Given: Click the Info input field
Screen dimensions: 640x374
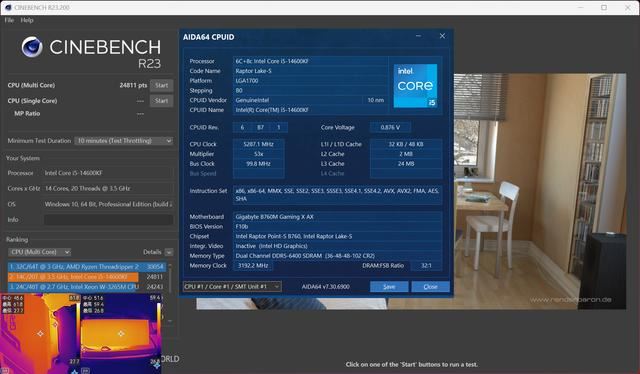Looking at the screenshot, I should point(109,220).
